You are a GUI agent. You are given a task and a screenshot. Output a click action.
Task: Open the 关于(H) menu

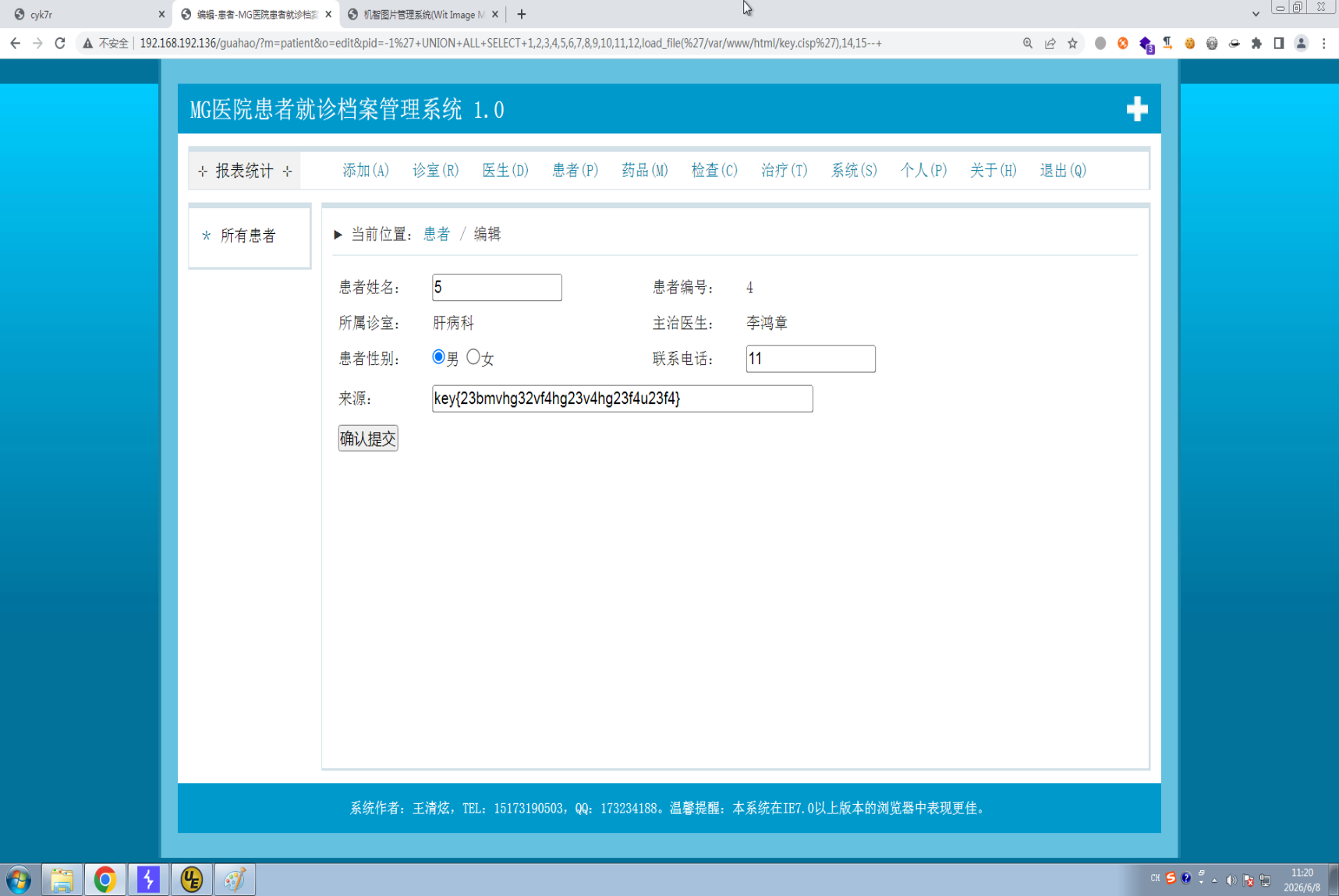994,170
